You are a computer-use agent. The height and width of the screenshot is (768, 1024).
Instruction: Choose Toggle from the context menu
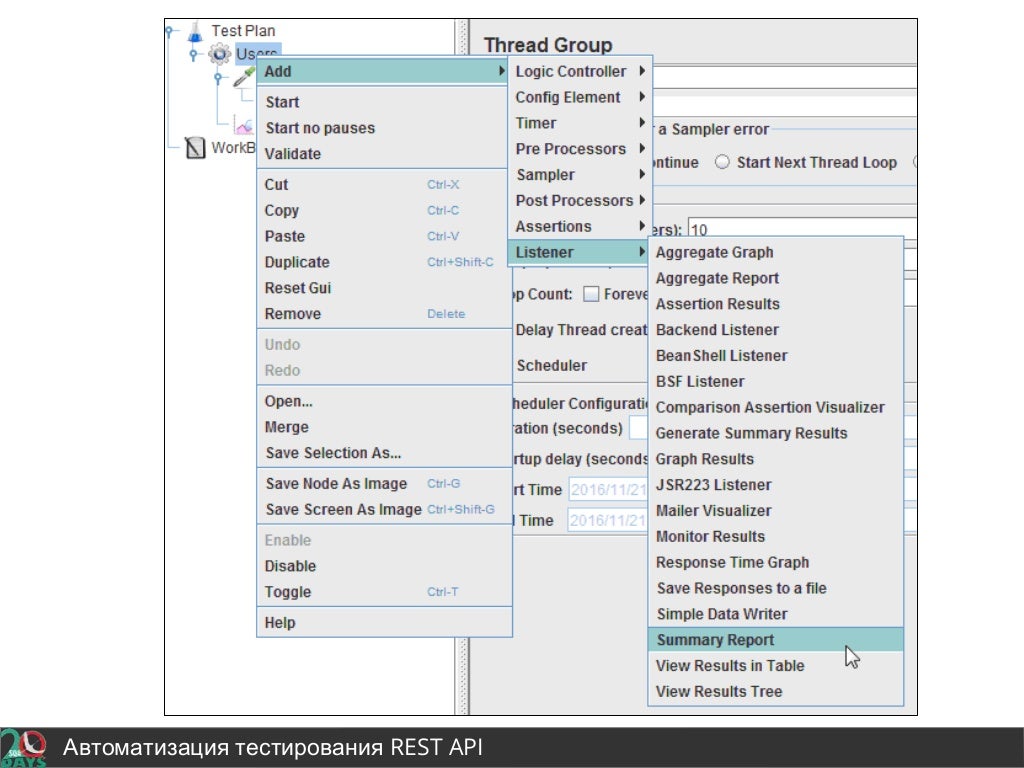click(x=385, y=592)
